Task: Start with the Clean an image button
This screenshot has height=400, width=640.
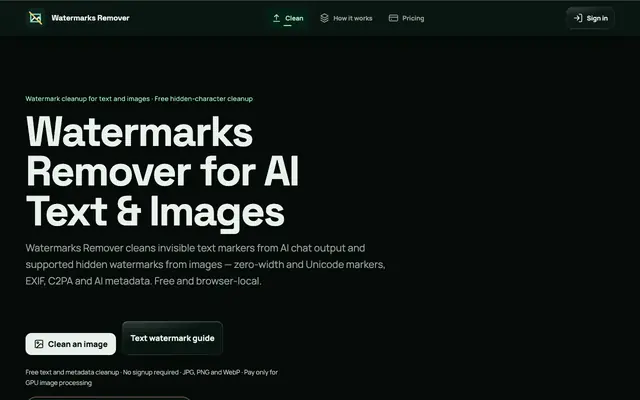Action: click(71, 344)
